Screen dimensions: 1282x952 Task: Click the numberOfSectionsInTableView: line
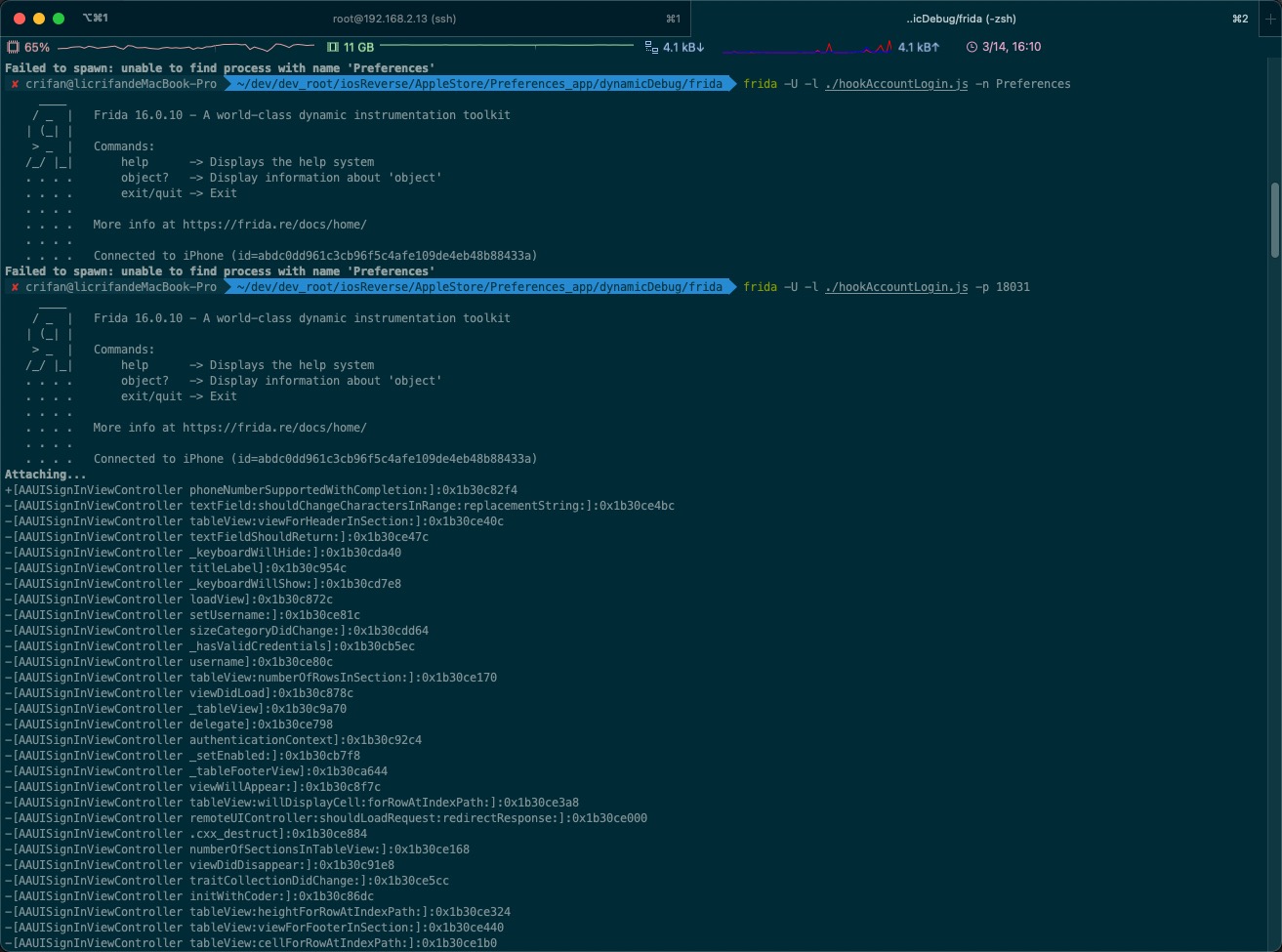tap(237, 849)
